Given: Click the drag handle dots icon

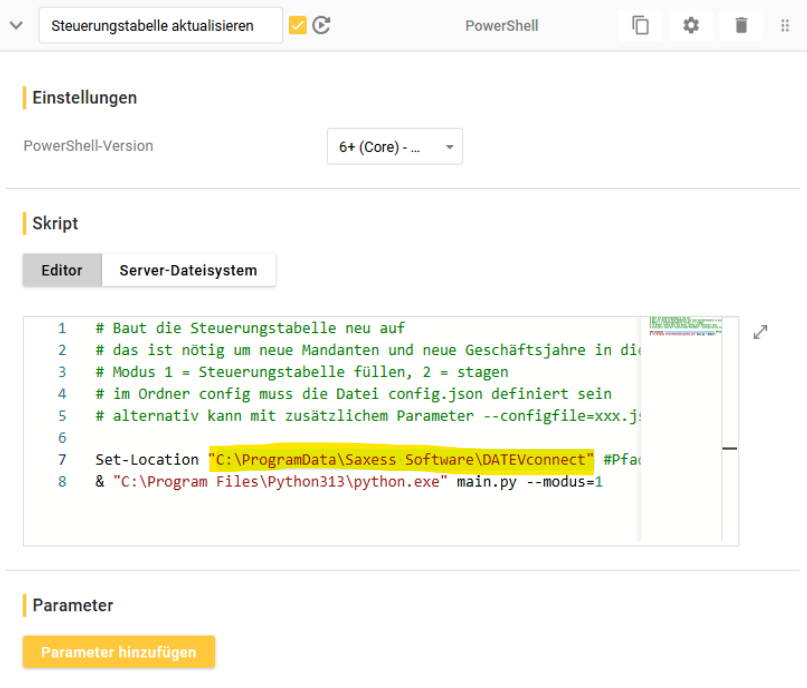Looking at the screenshot, I should (785, 26).
